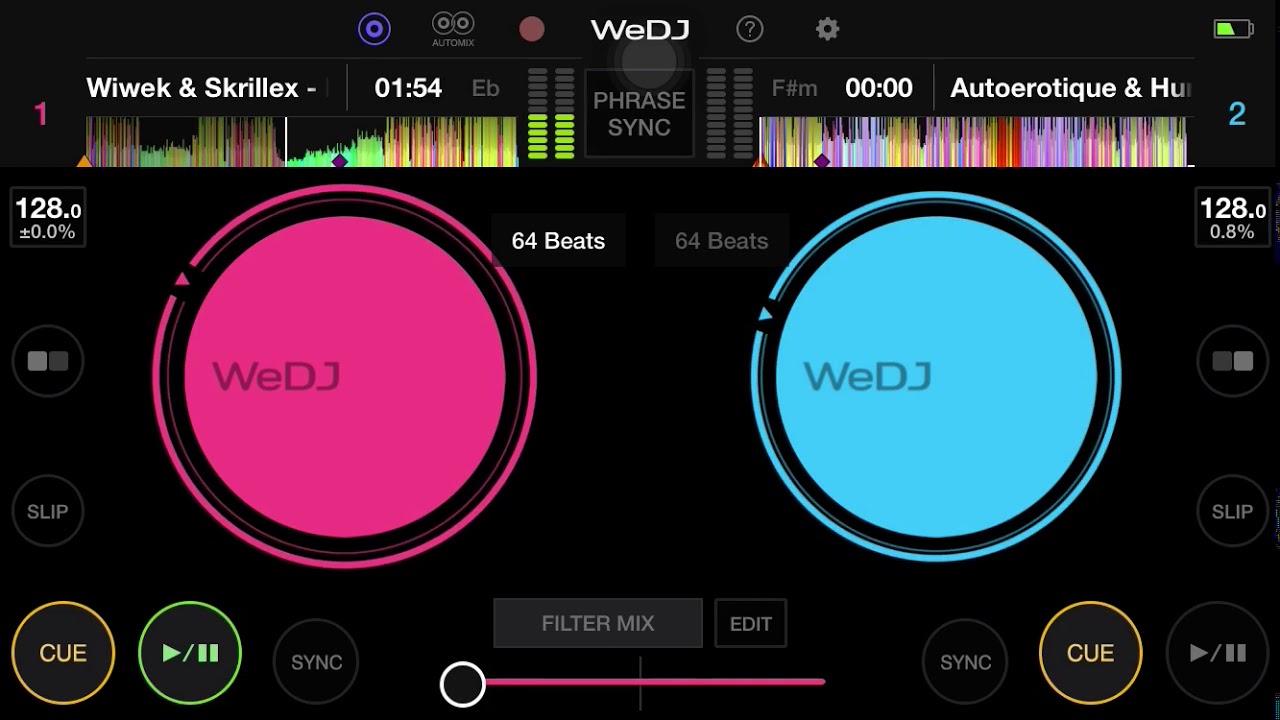The height and width of the screenshot is (720, 1280).
Task: Tap the WeDJ logo at top
Action: (640, 30)
